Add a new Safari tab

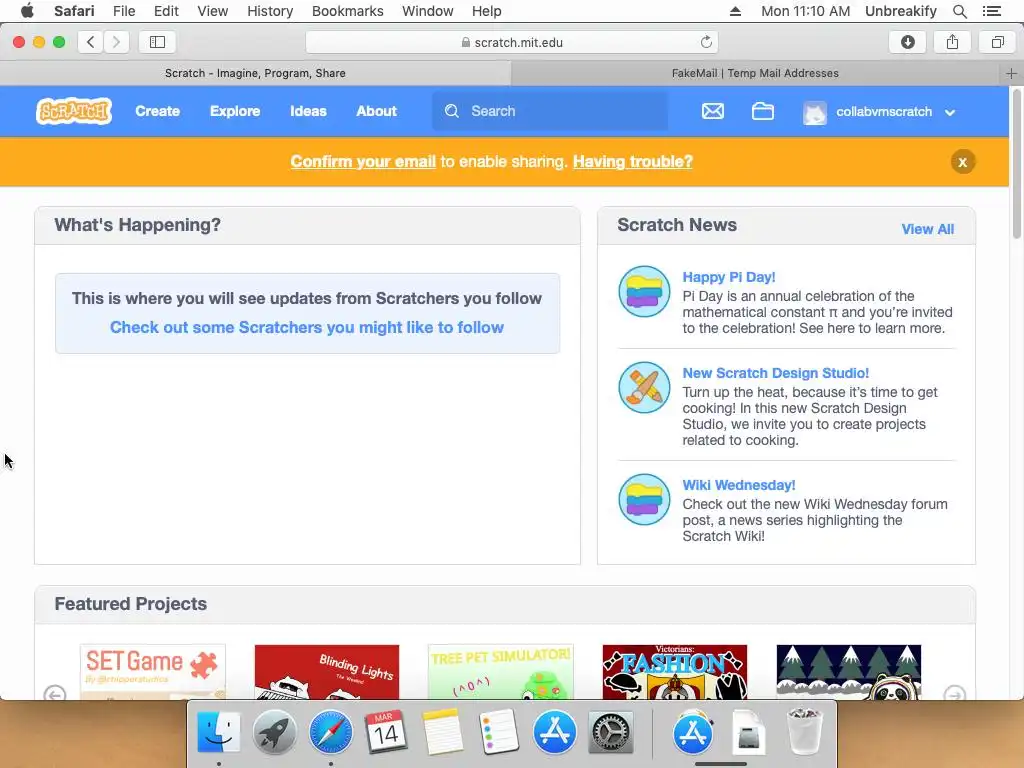pos(1011,73)
